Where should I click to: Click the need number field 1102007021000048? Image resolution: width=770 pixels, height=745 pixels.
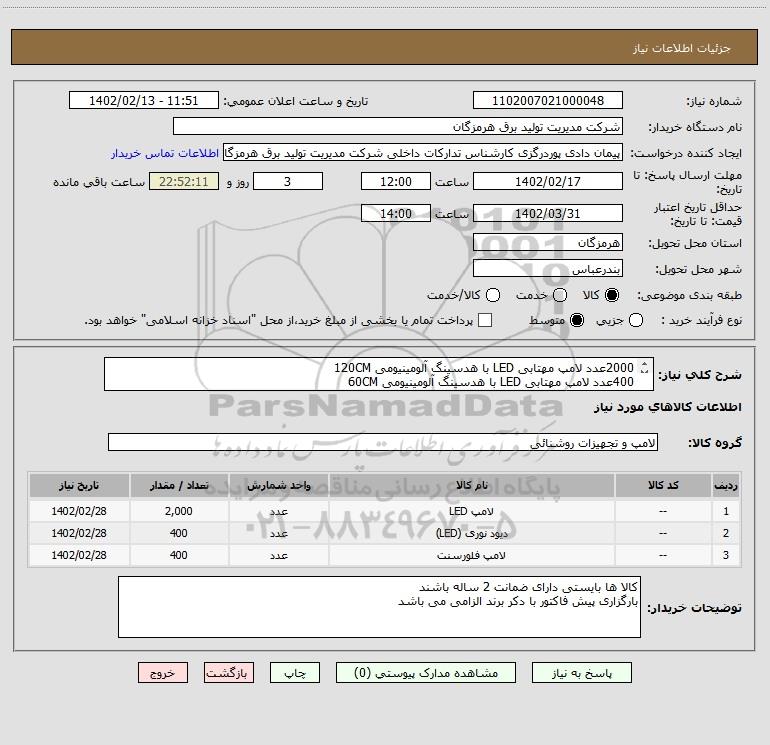[x=548, y=101]
